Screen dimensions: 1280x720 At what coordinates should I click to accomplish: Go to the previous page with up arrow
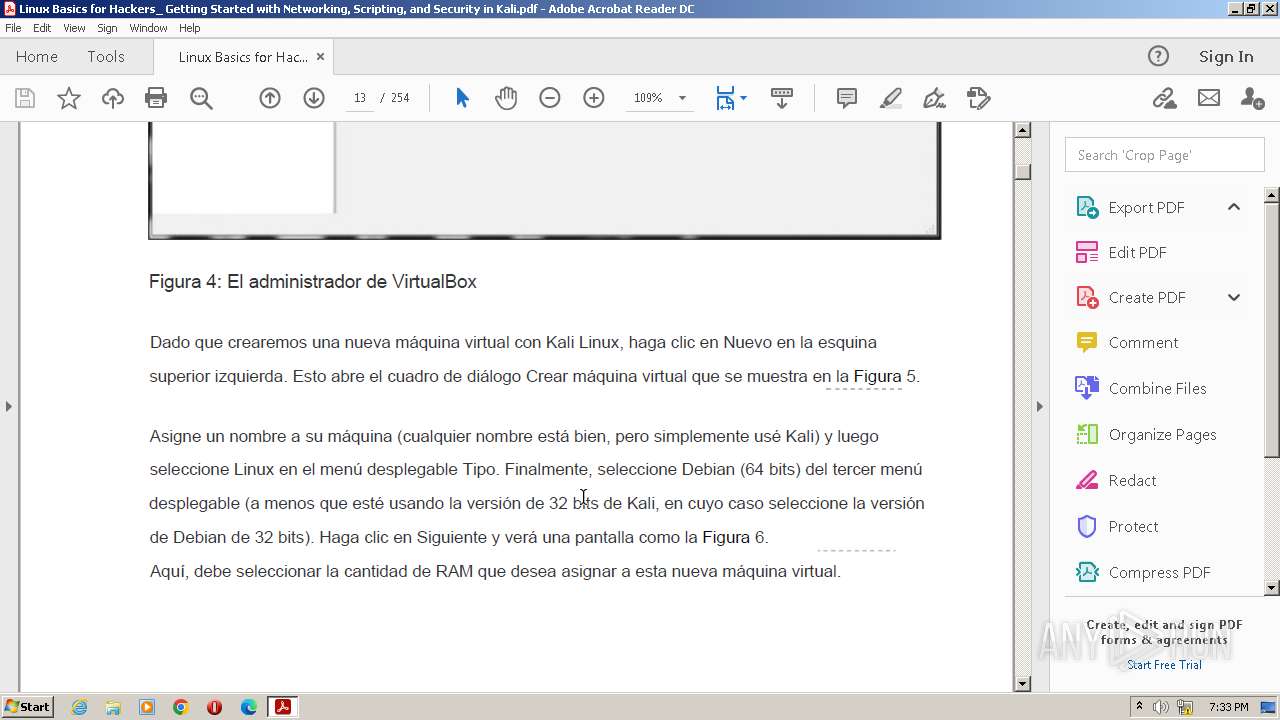coord(270,98)
